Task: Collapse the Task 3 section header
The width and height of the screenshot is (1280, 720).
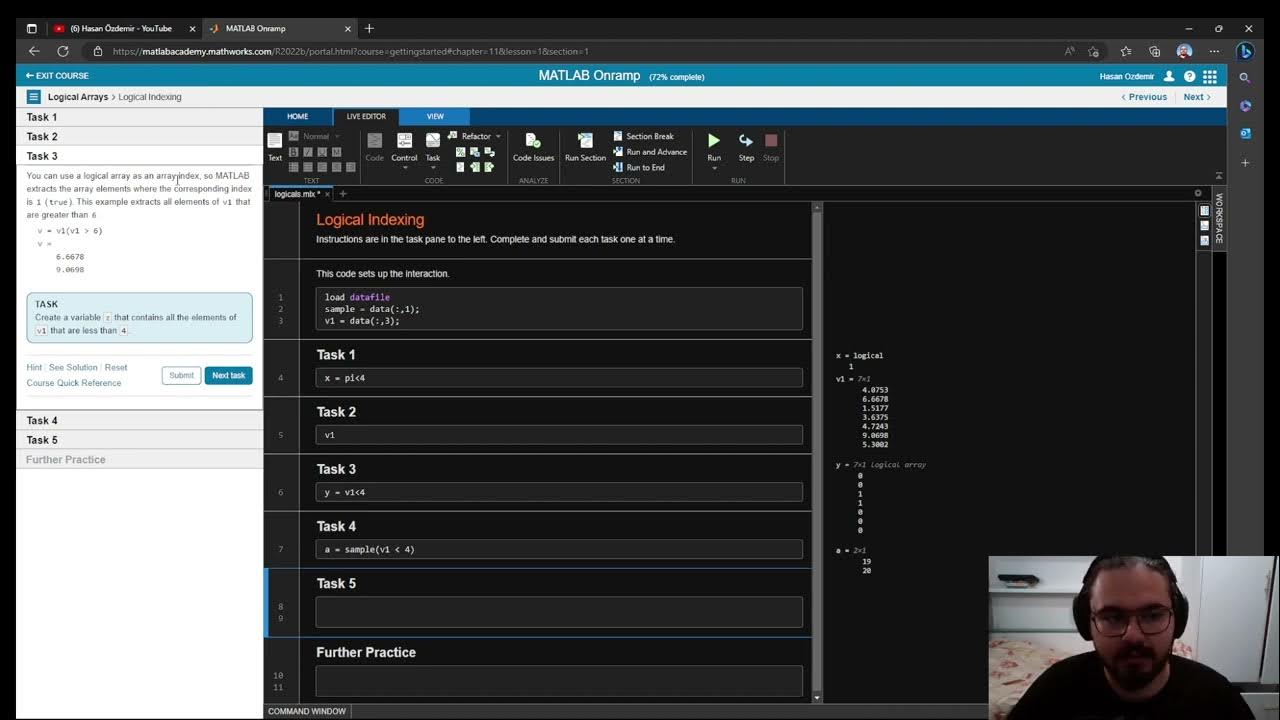Action: (139, 156)
